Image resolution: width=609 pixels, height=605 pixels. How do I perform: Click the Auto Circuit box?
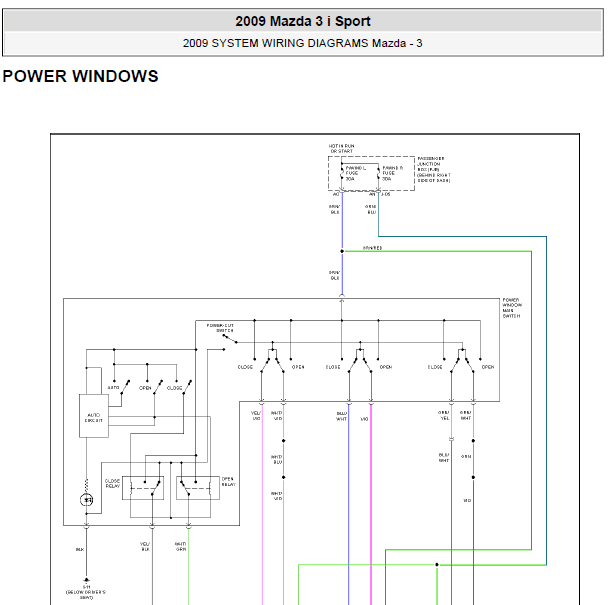[x=94, y=416]
